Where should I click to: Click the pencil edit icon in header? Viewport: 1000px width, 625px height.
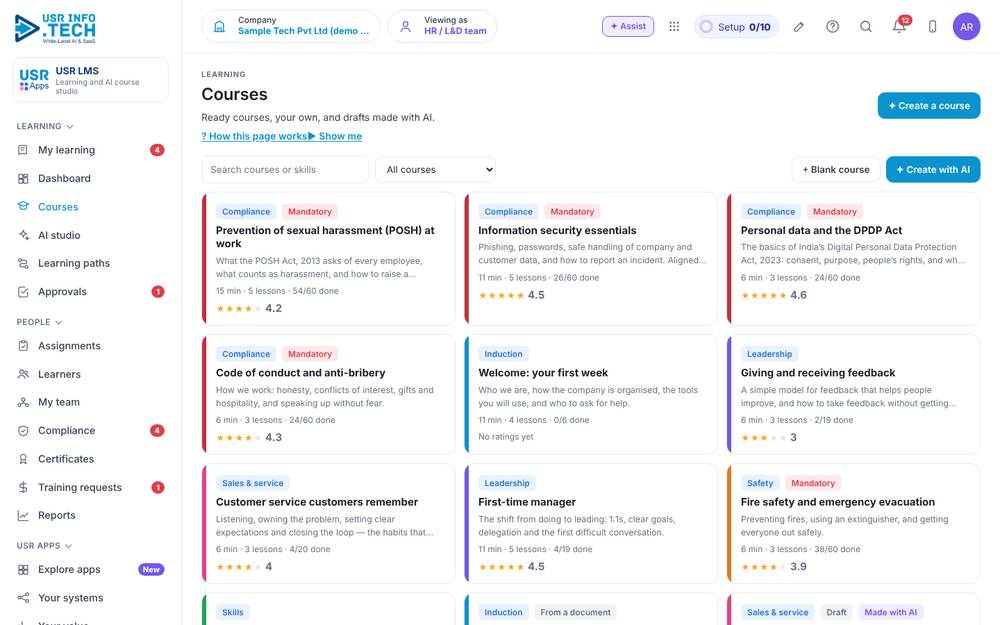click(798, 26)
